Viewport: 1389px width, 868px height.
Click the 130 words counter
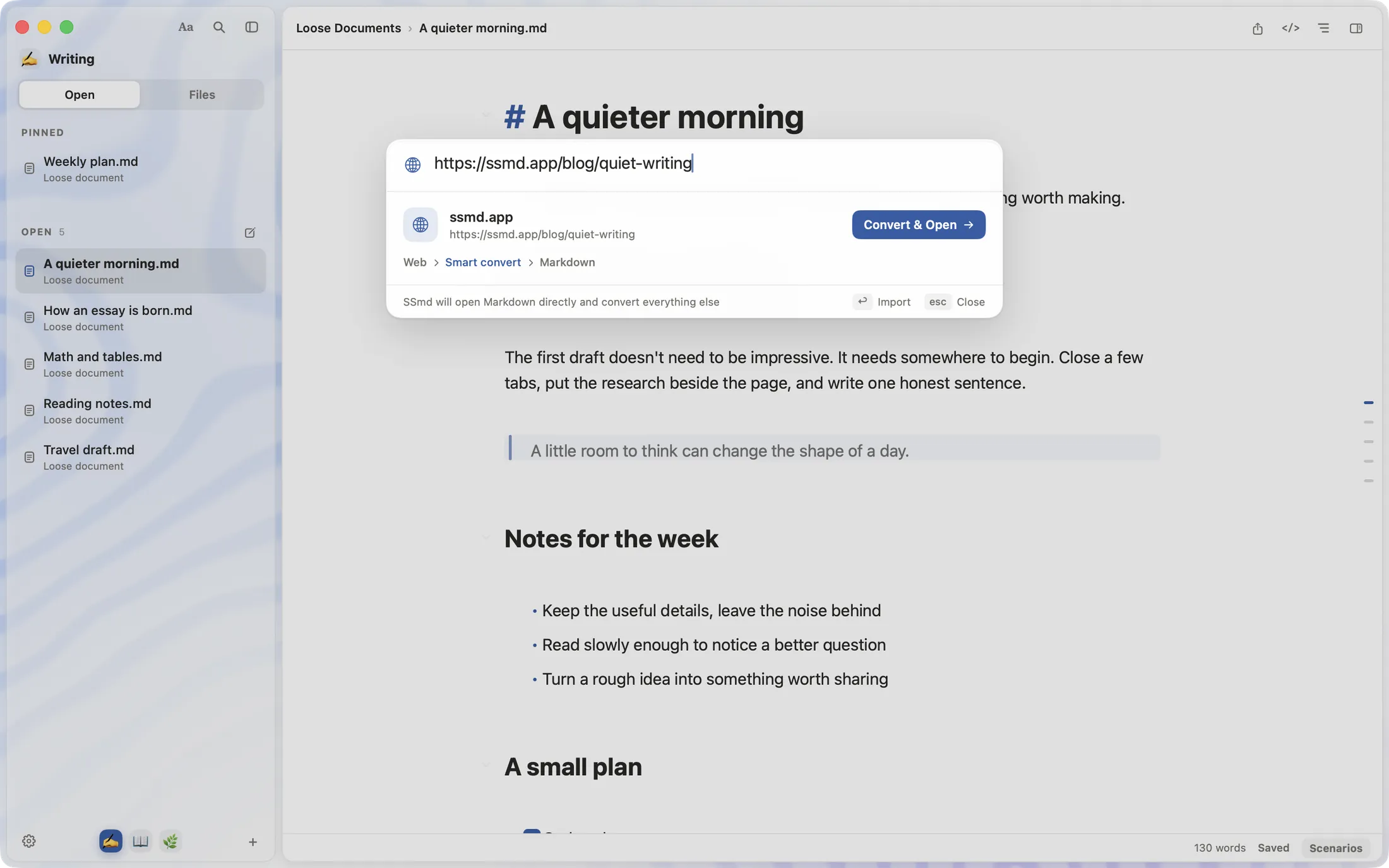click(x=1219, y=848)
